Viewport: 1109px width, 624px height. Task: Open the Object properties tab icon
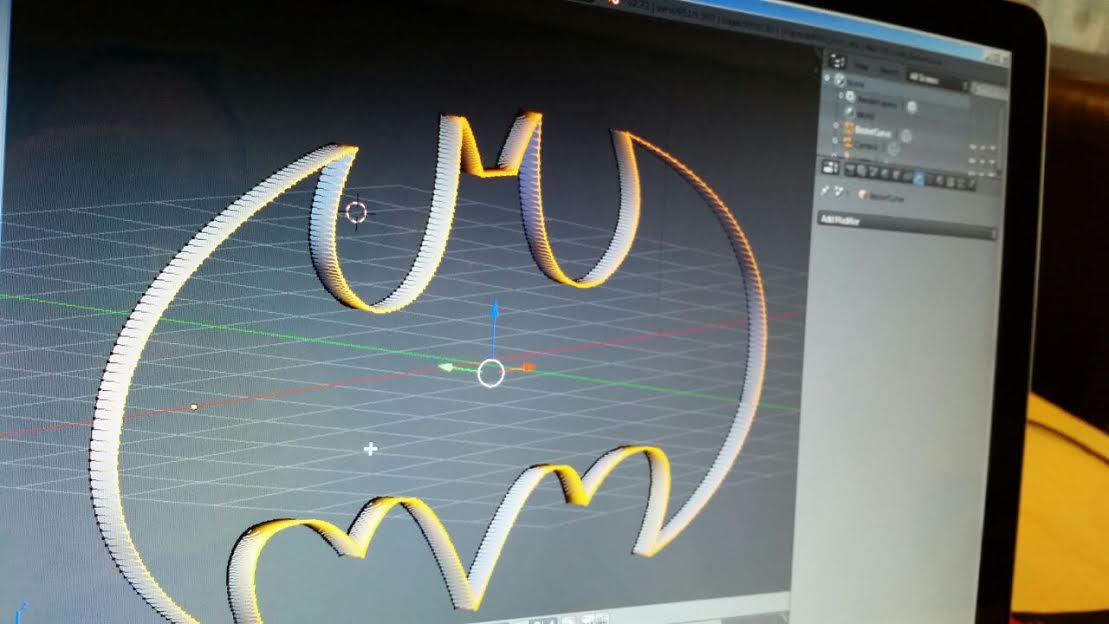coord(896,175)
